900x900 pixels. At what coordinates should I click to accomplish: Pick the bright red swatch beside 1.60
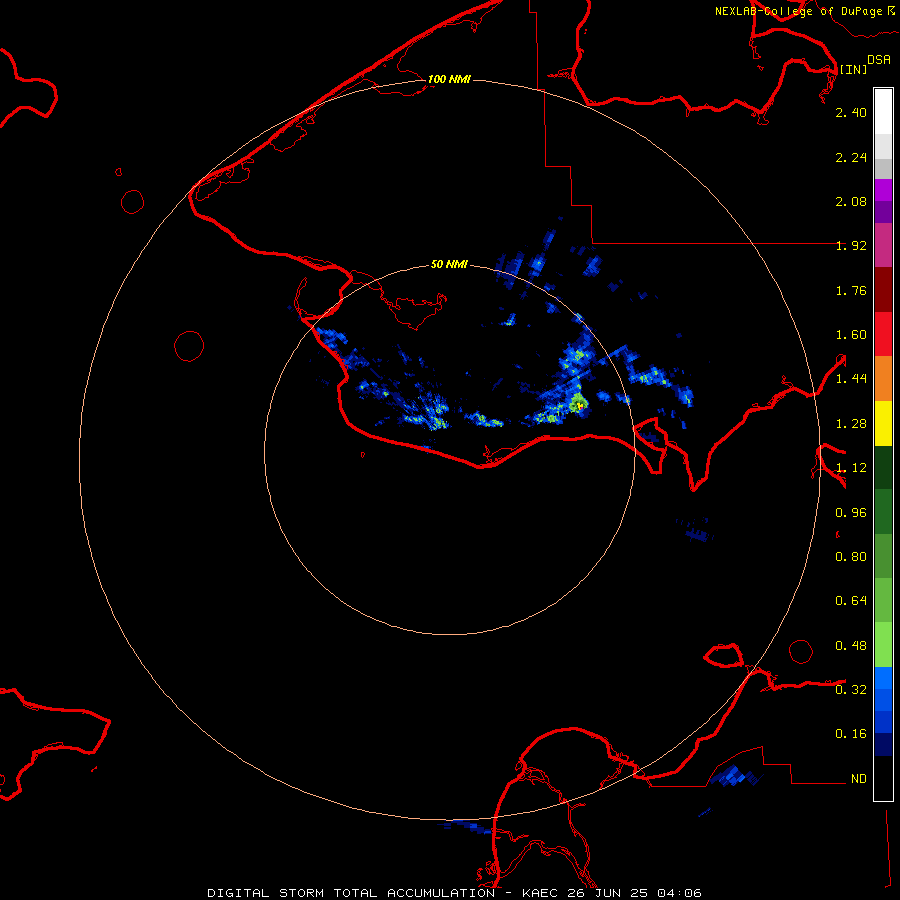click(883, 334)
